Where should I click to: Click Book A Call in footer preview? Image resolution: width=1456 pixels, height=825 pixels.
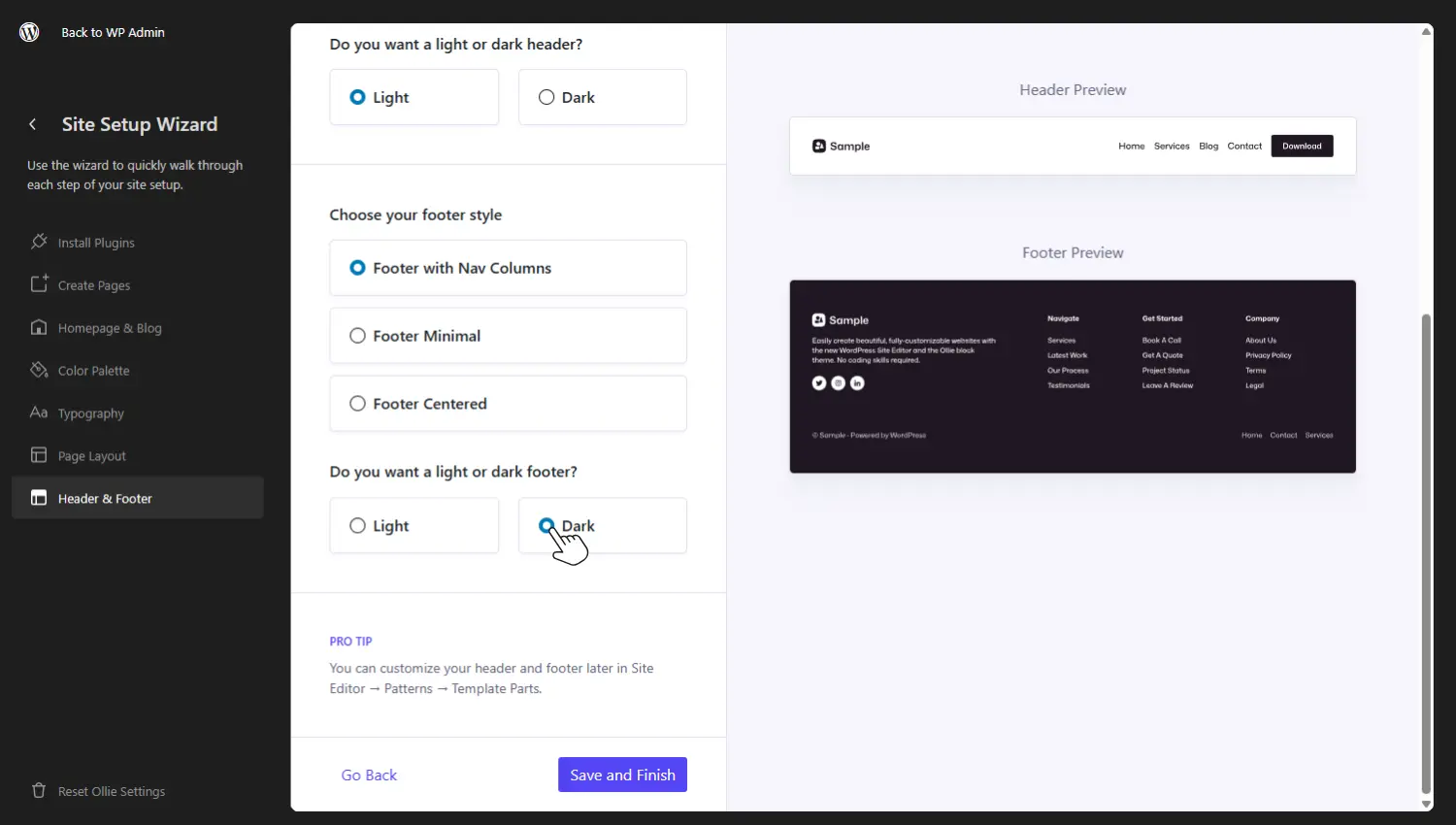pyautogui.click(x=1162, y=341)
